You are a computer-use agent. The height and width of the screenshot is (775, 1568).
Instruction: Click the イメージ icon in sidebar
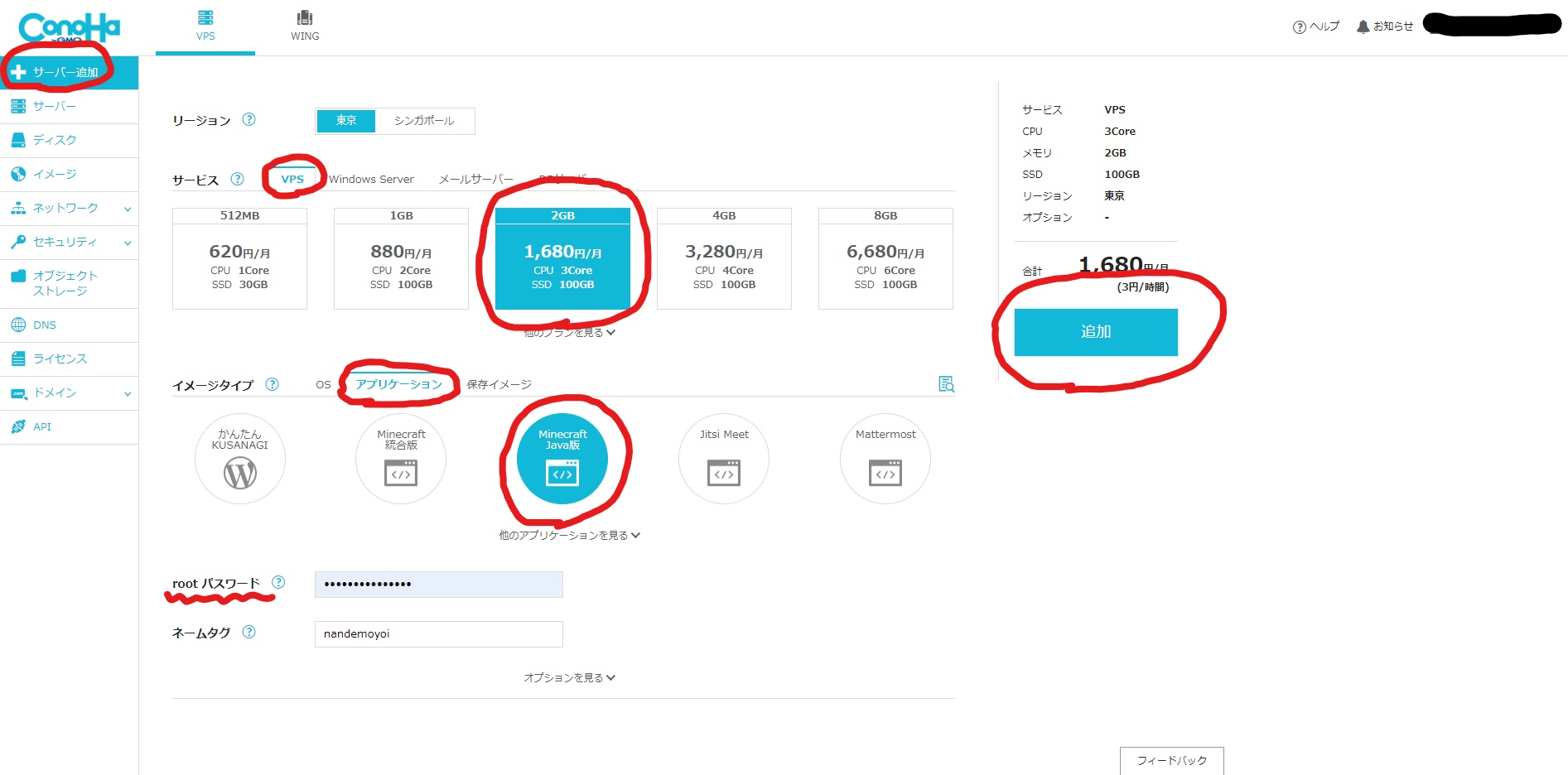[18, 174]
